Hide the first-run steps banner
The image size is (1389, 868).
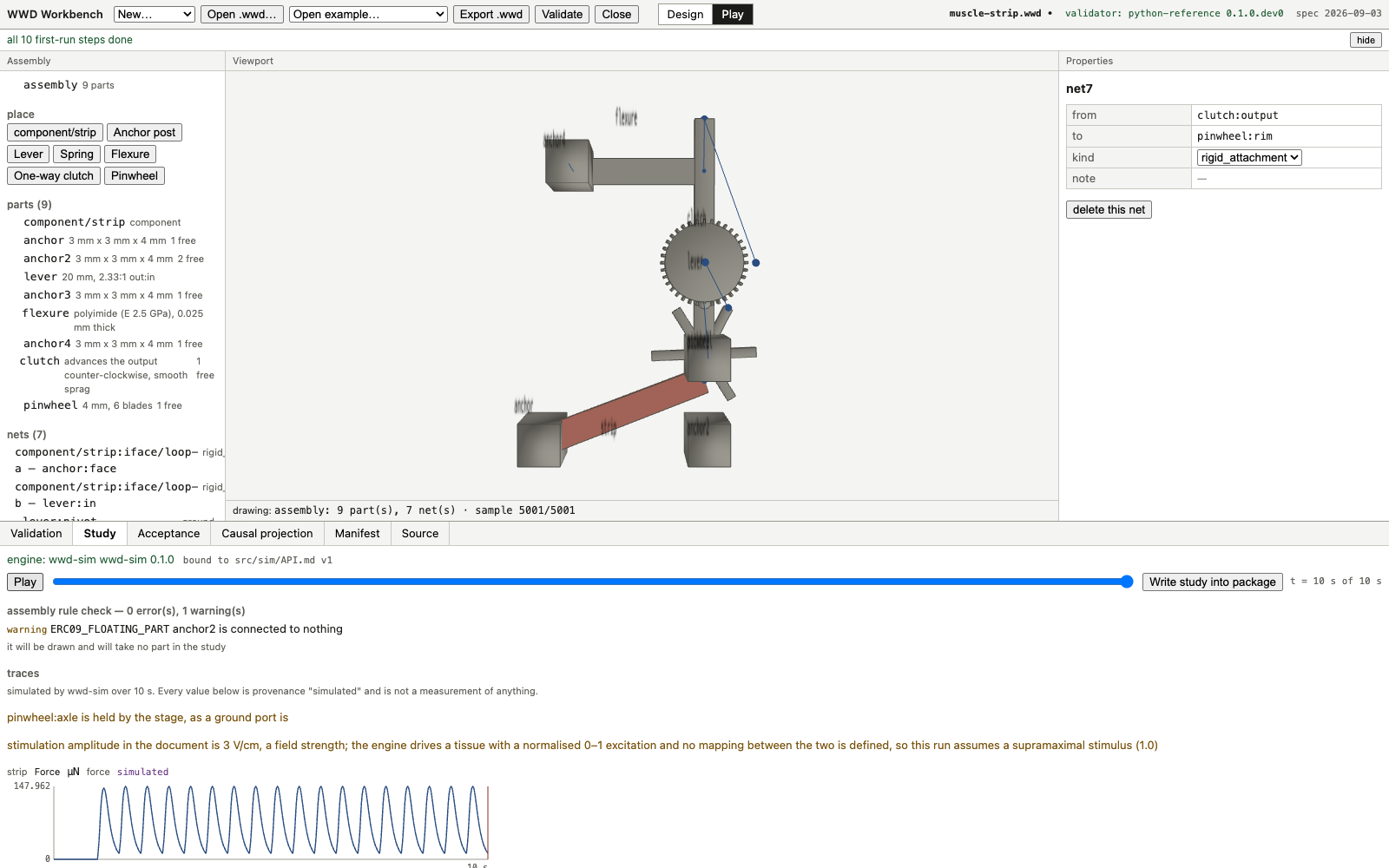1366,40
